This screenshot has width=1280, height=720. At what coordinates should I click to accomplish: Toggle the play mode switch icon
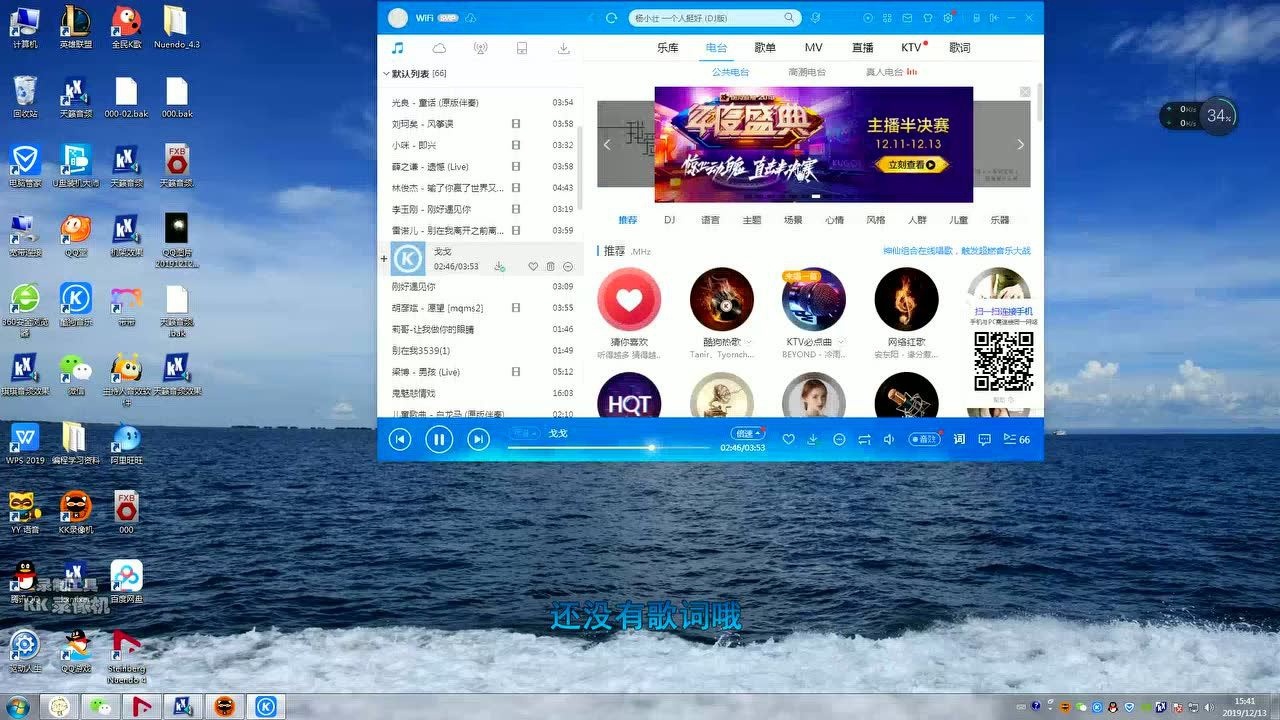tap(865, 439)
